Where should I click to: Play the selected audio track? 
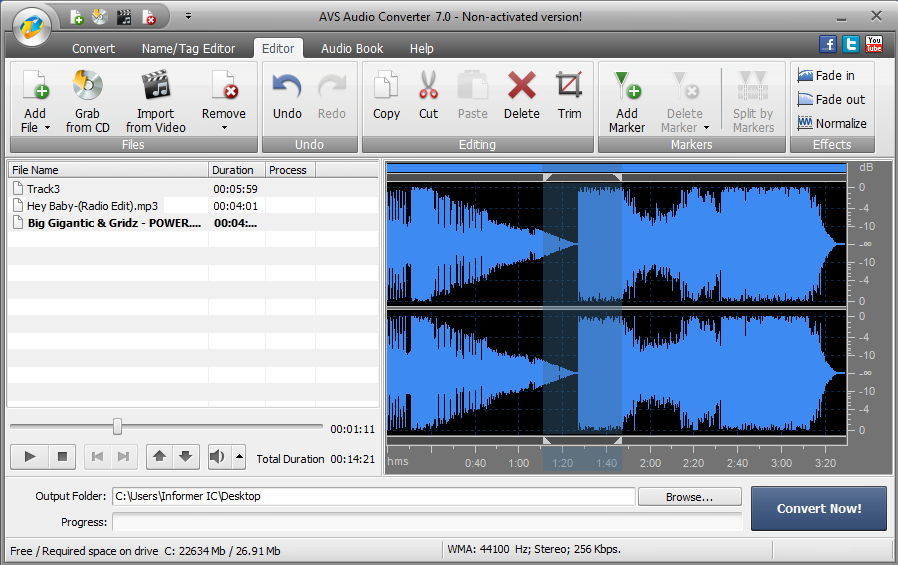(x=30, y=456)
